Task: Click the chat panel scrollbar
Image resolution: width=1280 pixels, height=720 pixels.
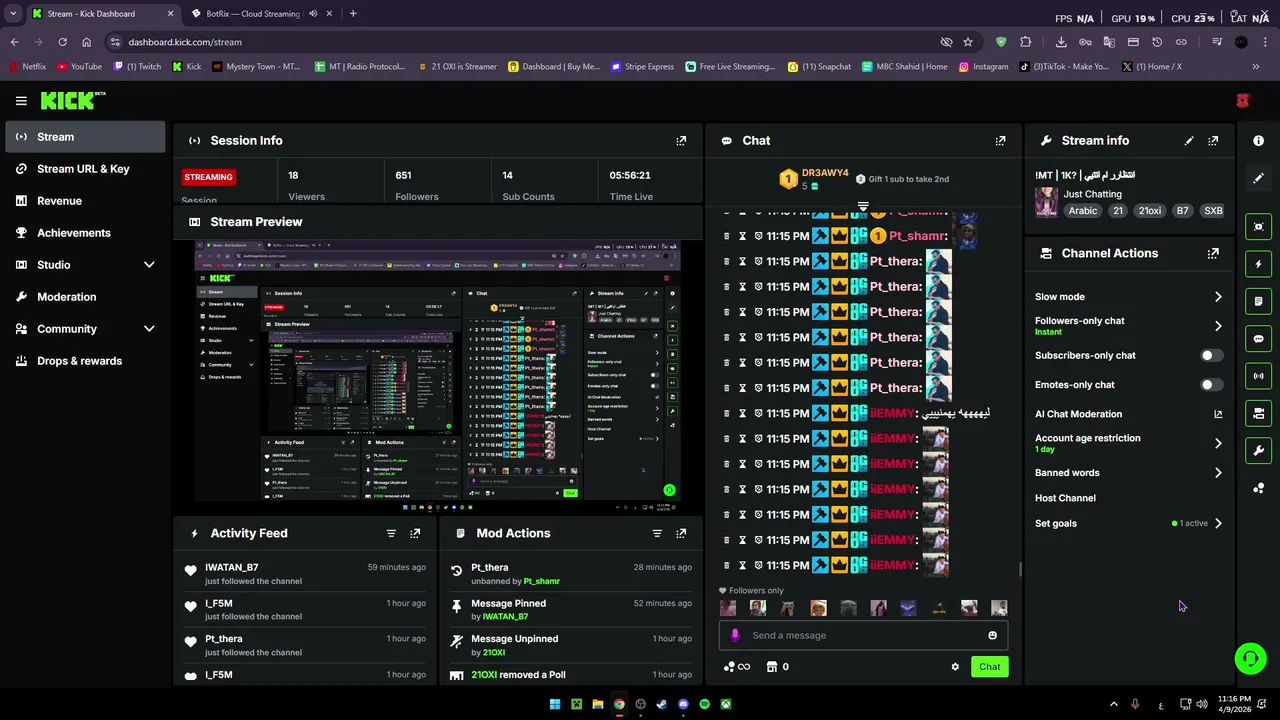Action: [1020, 570]
